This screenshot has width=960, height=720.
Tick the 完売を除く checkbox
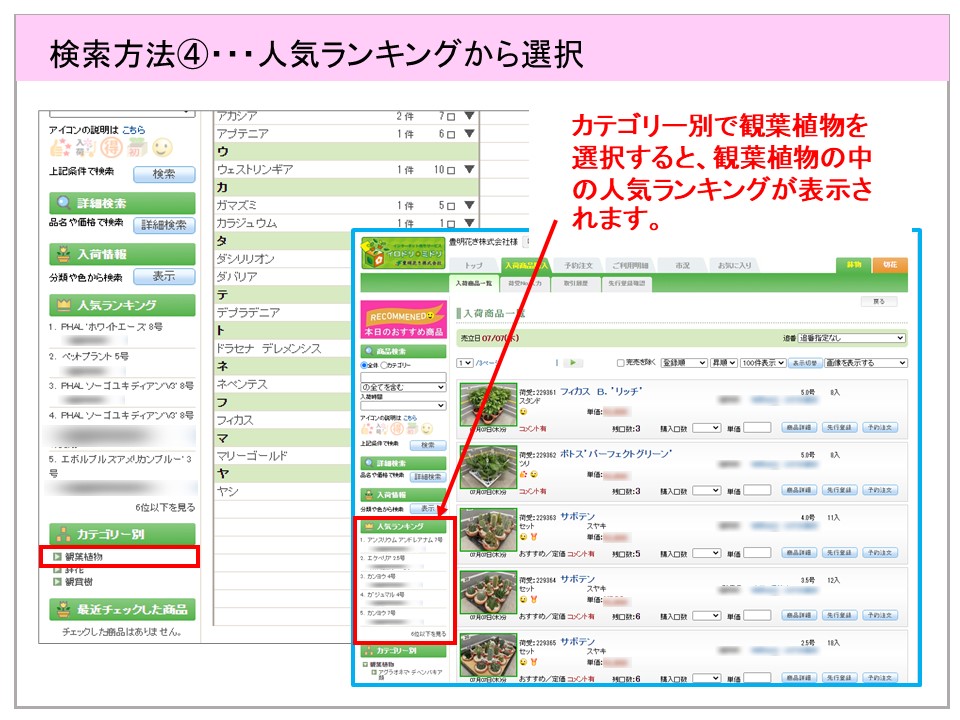(x=621, y=363)
